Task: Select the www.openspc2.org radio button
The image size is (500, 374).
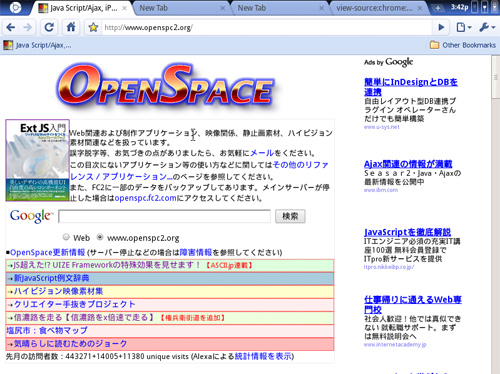Action: (100, 237)
